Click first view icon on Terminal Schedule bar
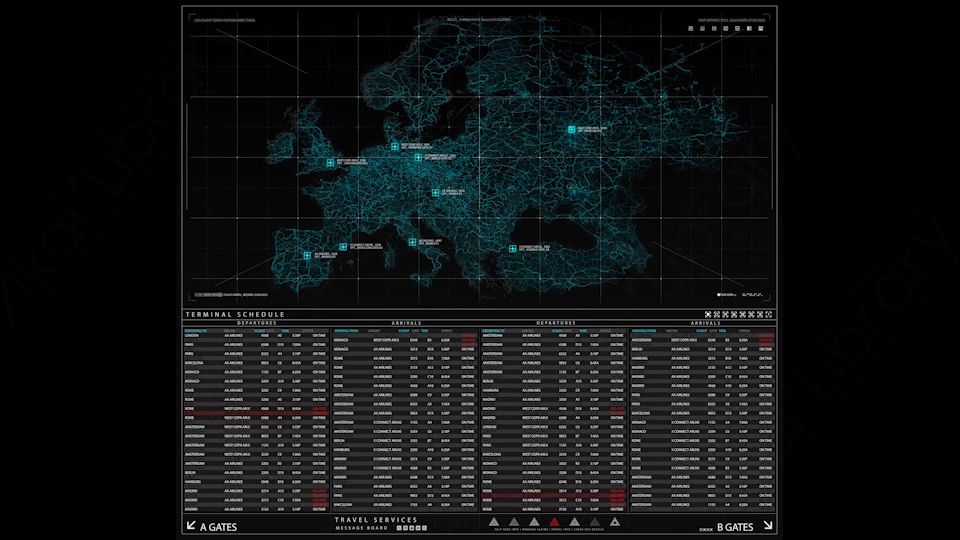The width and height of the screenshot is (960, 540). click(x=708, y=315)
